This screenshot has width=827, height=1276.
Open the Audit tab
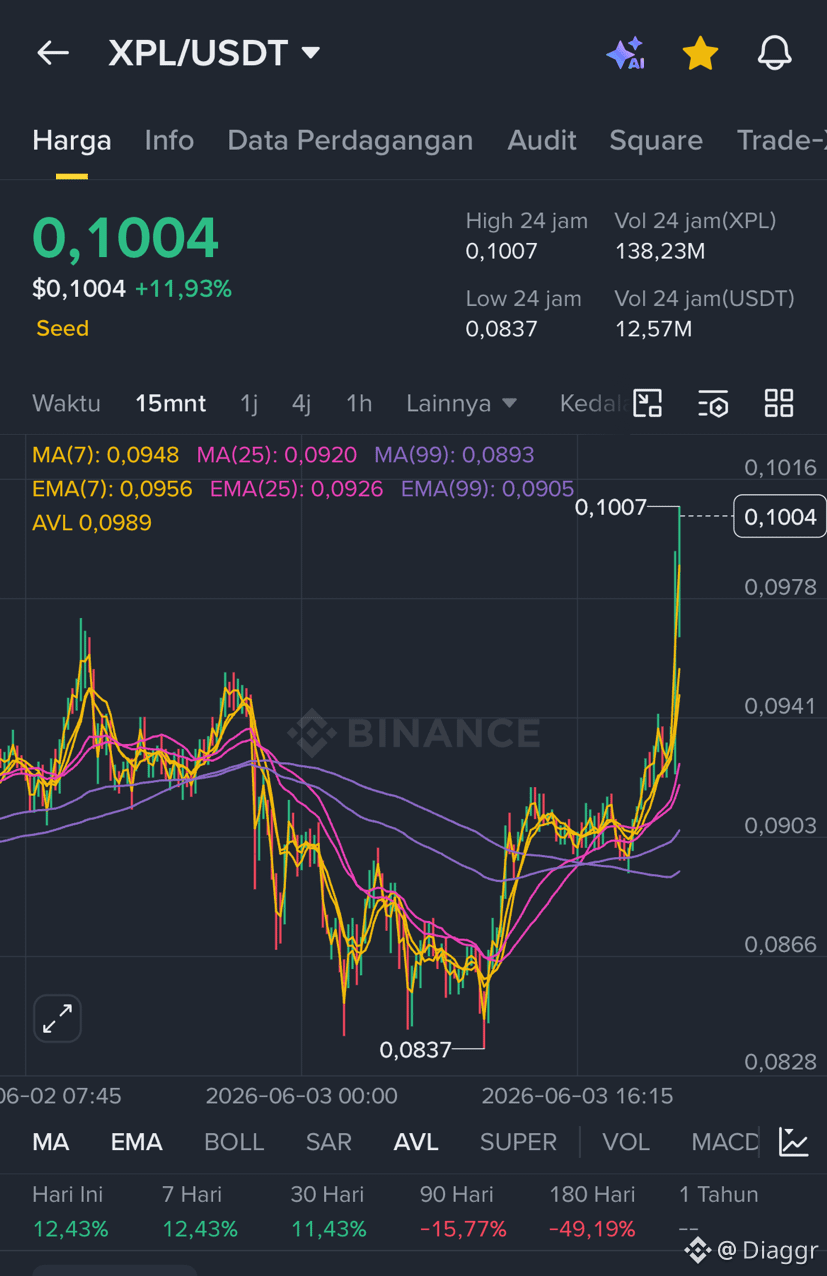point(542,140)
